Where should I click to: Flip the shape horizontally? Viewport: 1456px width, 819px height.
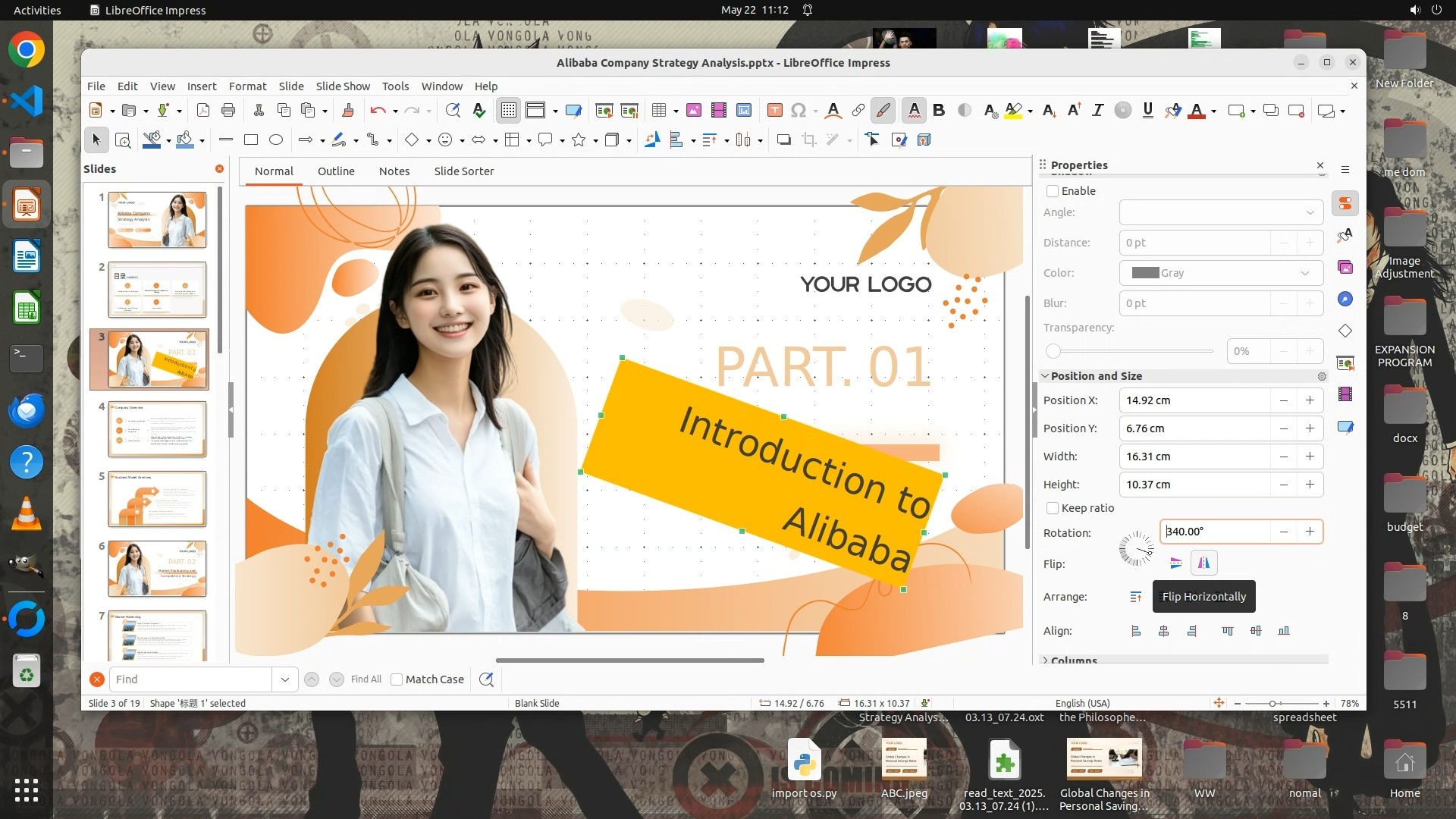coord(1203,563)
